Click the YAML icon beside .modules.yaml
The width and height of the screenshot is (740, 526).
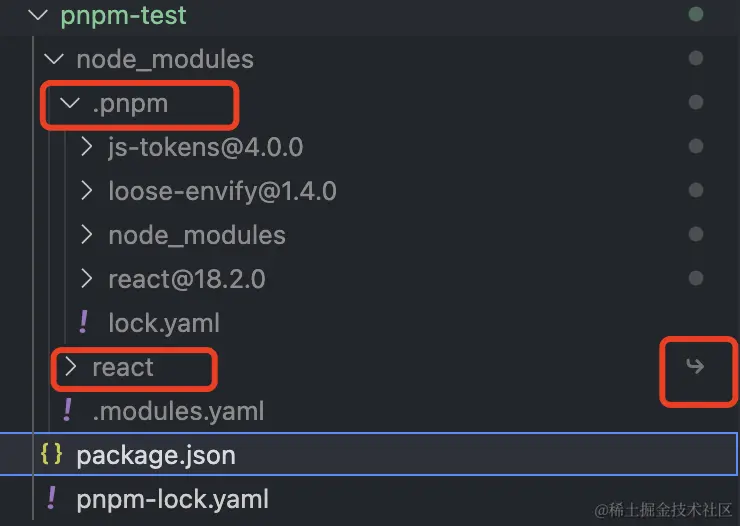(68, 410)
